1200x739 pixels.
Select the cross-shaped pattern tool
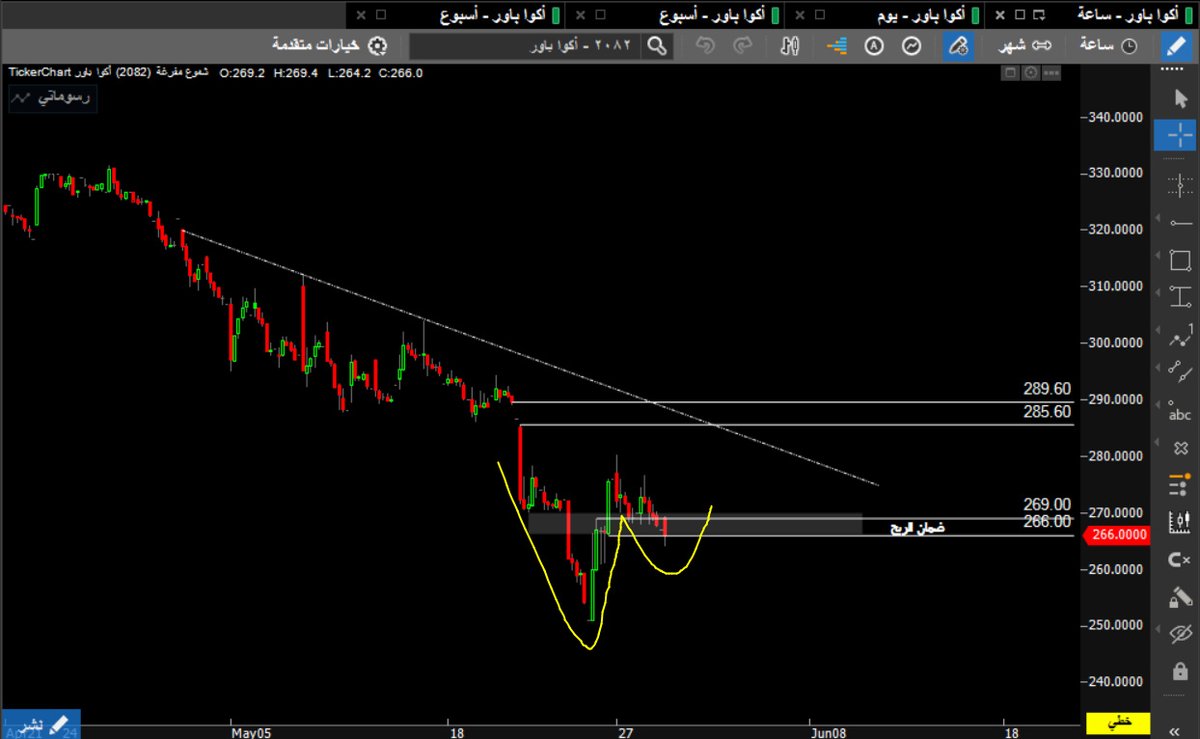coord(1180,449)
